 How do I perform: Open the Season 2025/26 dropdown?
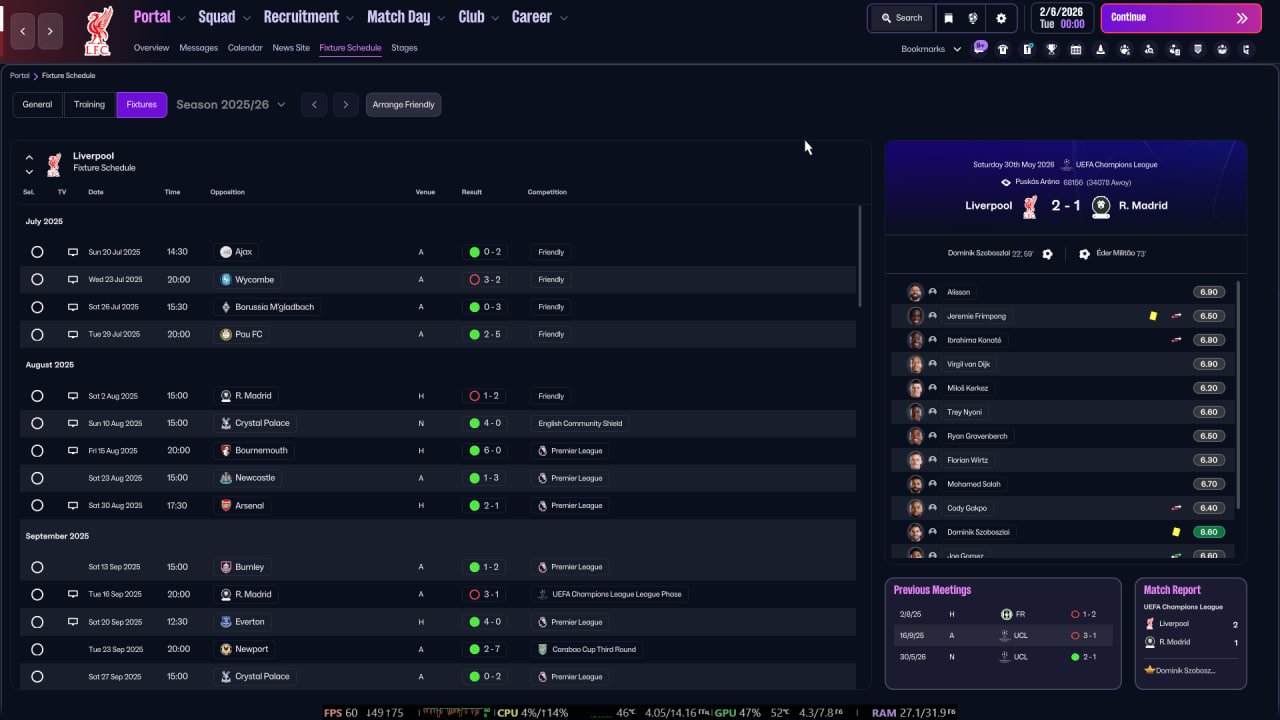tap(231, 105)
